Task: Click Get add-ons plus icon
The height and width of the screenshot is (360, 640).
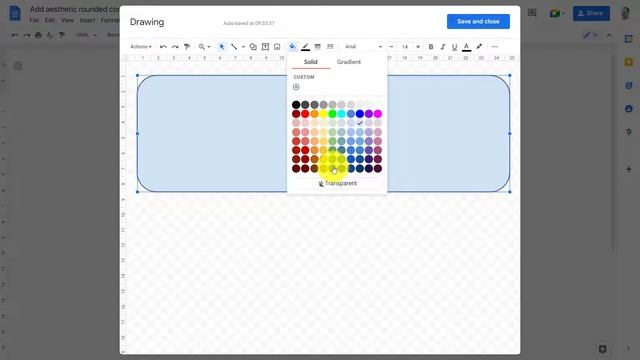Action: [629, 169]
